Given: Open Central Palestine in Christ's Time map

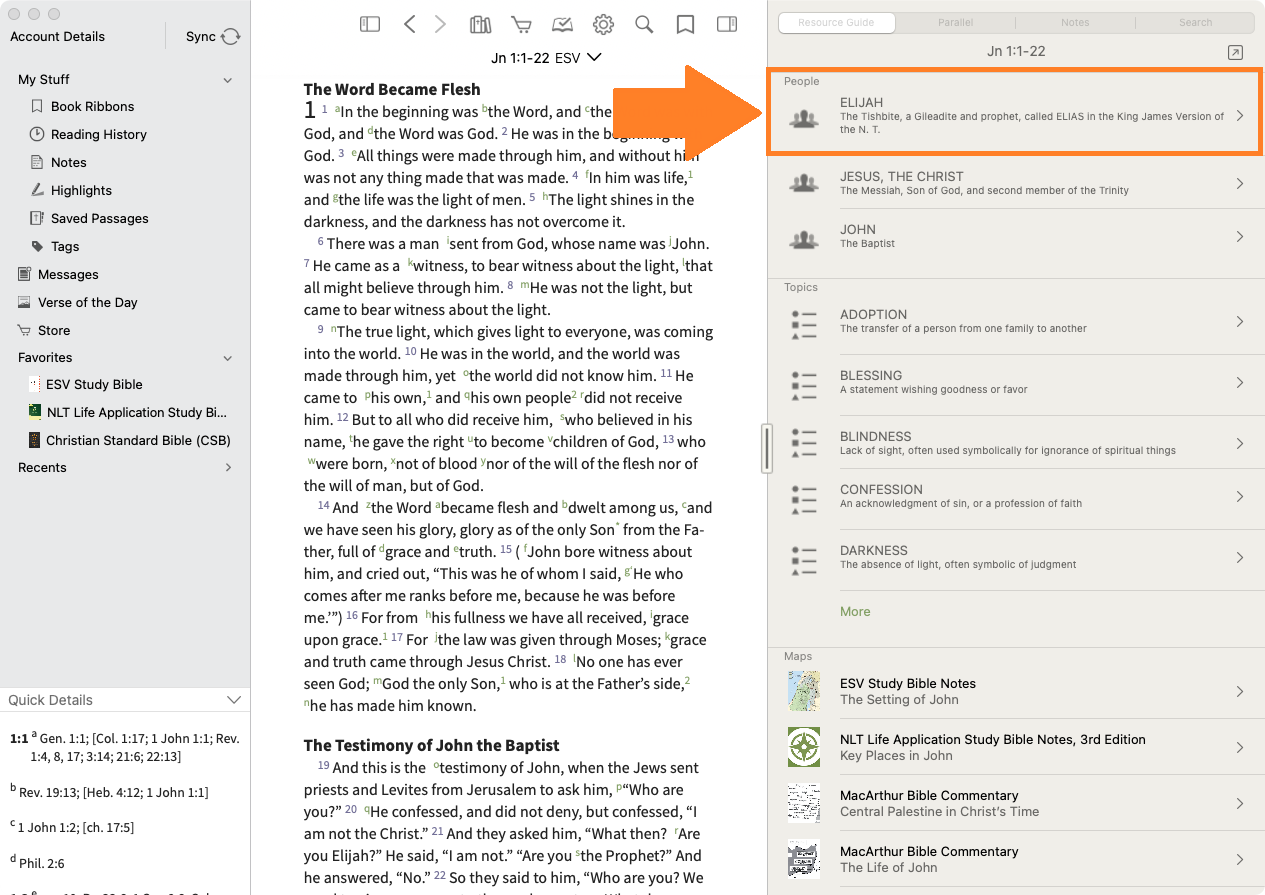Looking at the screenshot, I should [1014, 803].
